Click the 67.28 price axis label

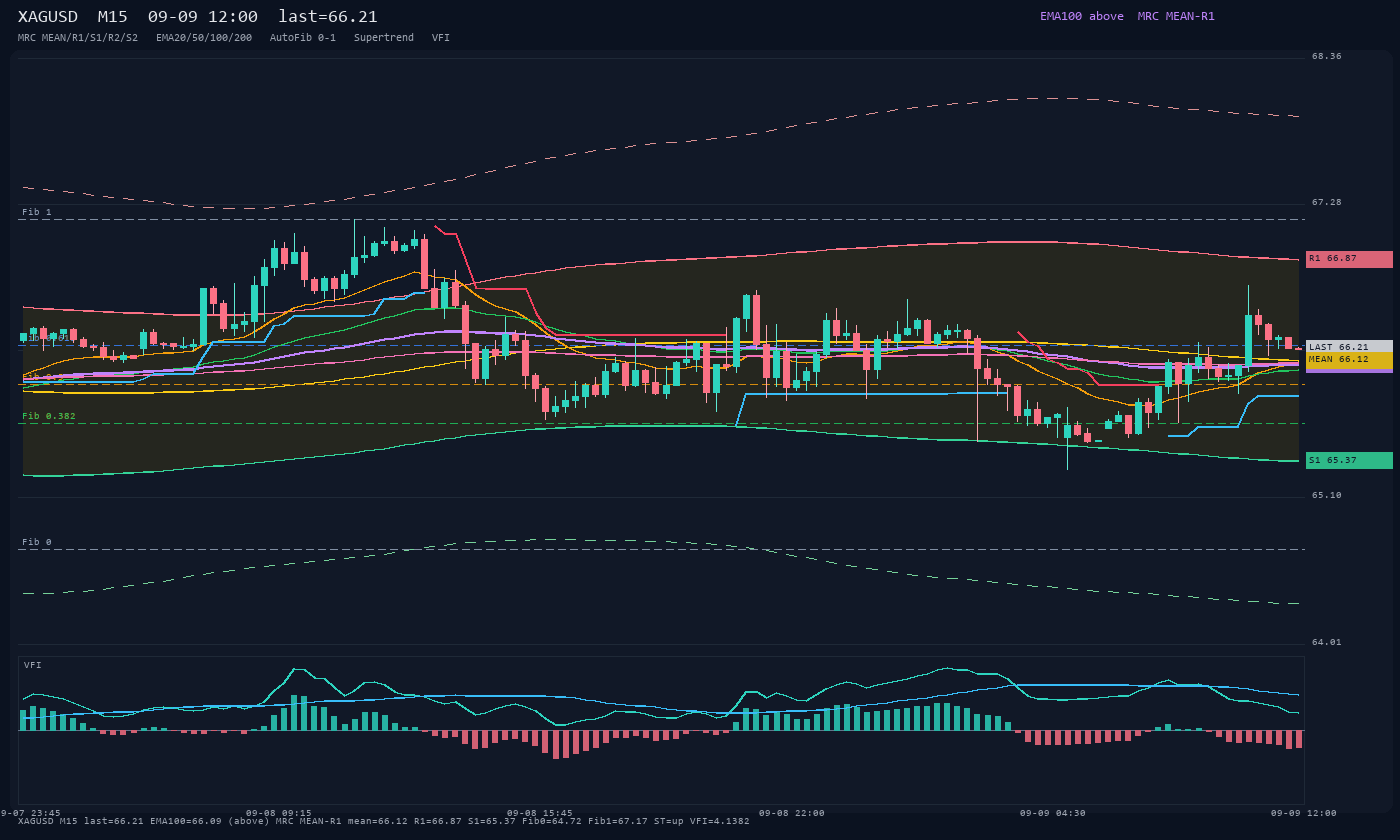(x=1327, y=203)
